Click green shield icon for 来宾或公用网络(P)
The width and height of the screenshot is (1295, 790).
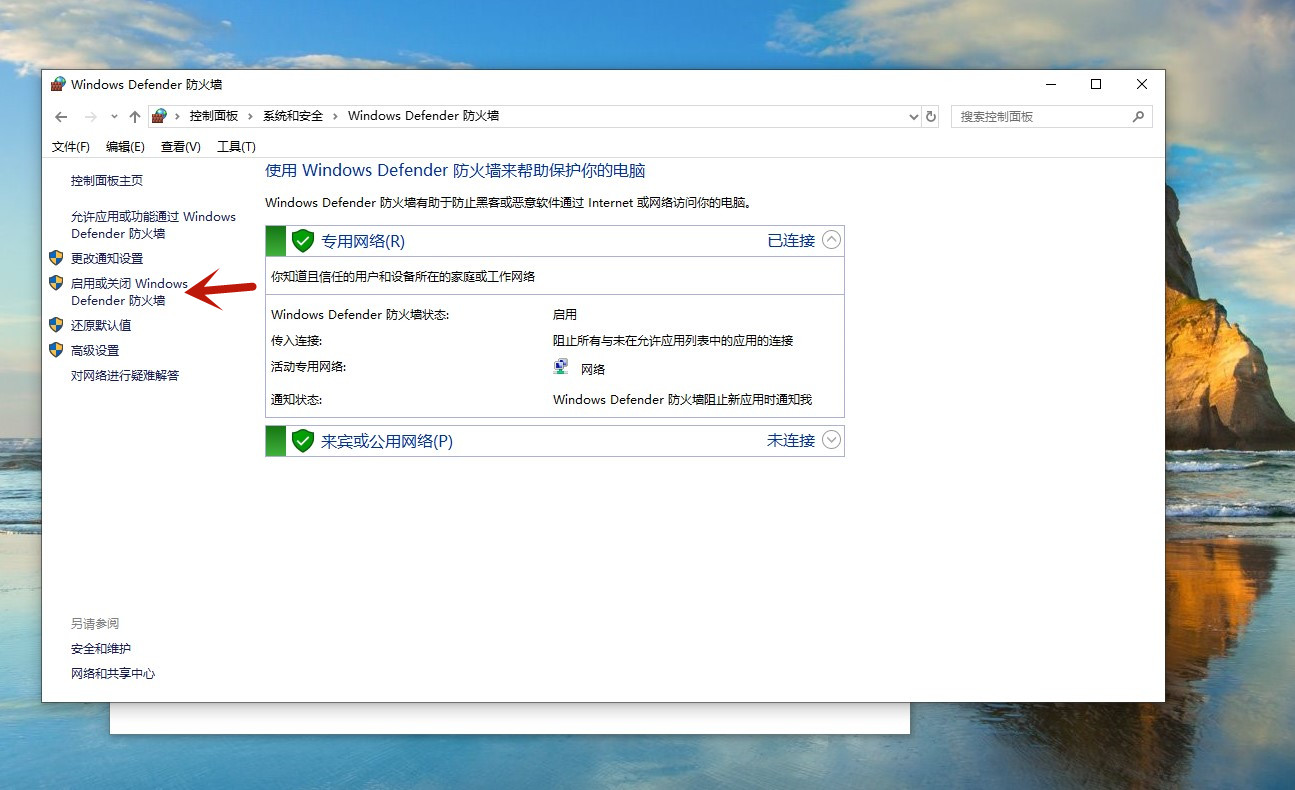[302, 441]
